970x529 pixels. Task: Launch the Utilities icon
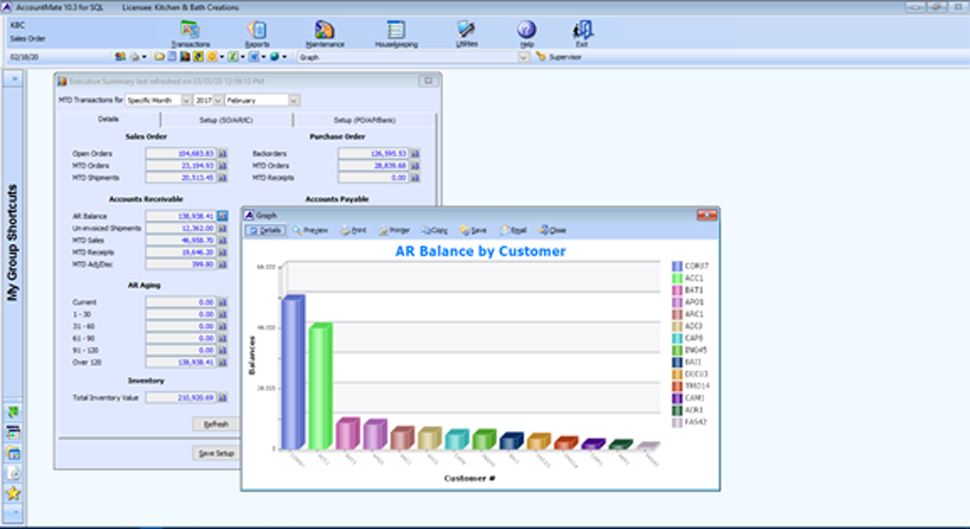pyautogui.click(x=466, y=32)
